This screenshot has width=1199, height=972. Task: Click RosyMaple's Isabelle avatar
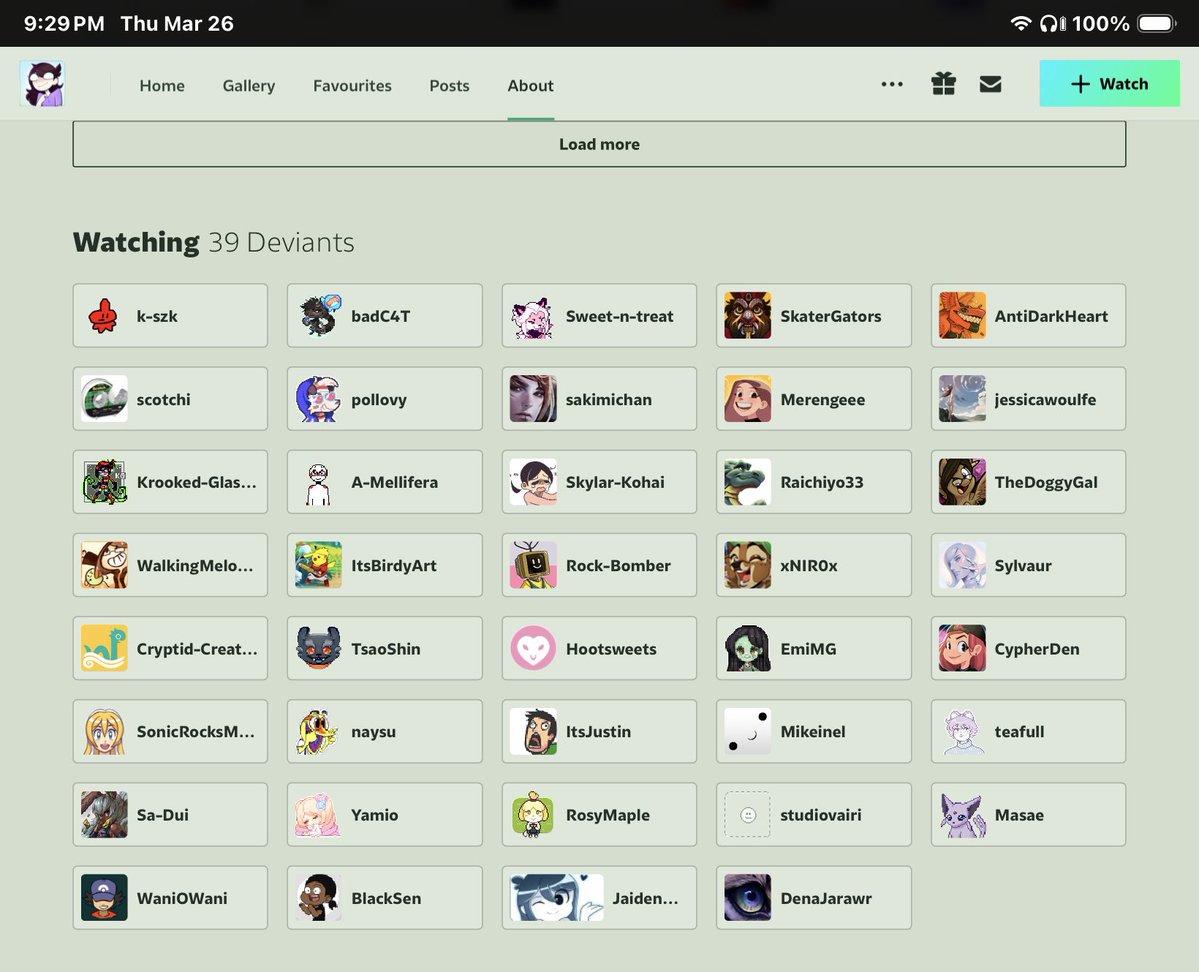533,815
